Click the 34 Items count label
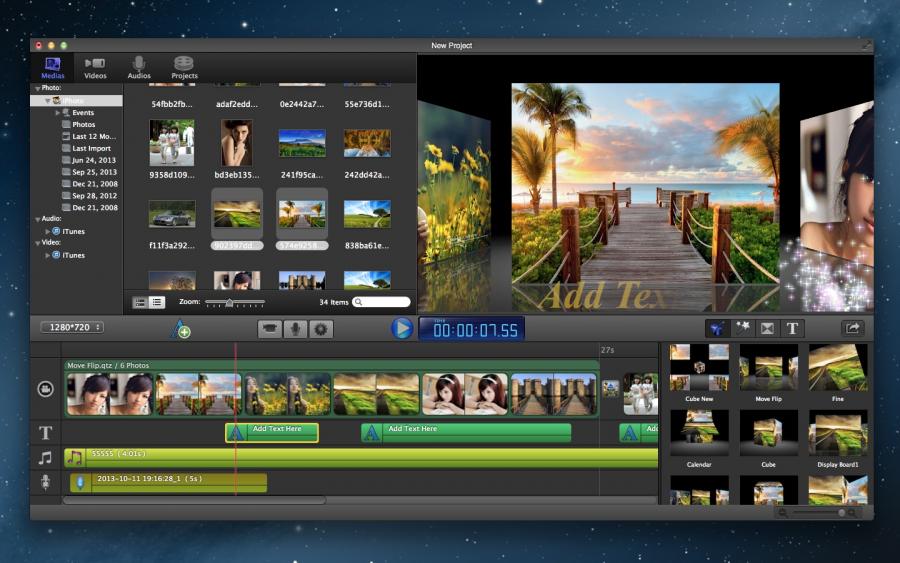Viewport: 900px width, 563px height. coord(334,302)
